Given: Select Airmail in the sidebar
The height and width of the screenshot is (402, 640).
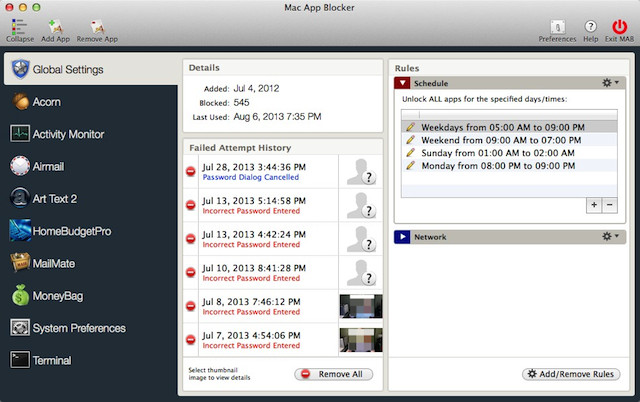Looking at the screenshot, I should 91,166.
